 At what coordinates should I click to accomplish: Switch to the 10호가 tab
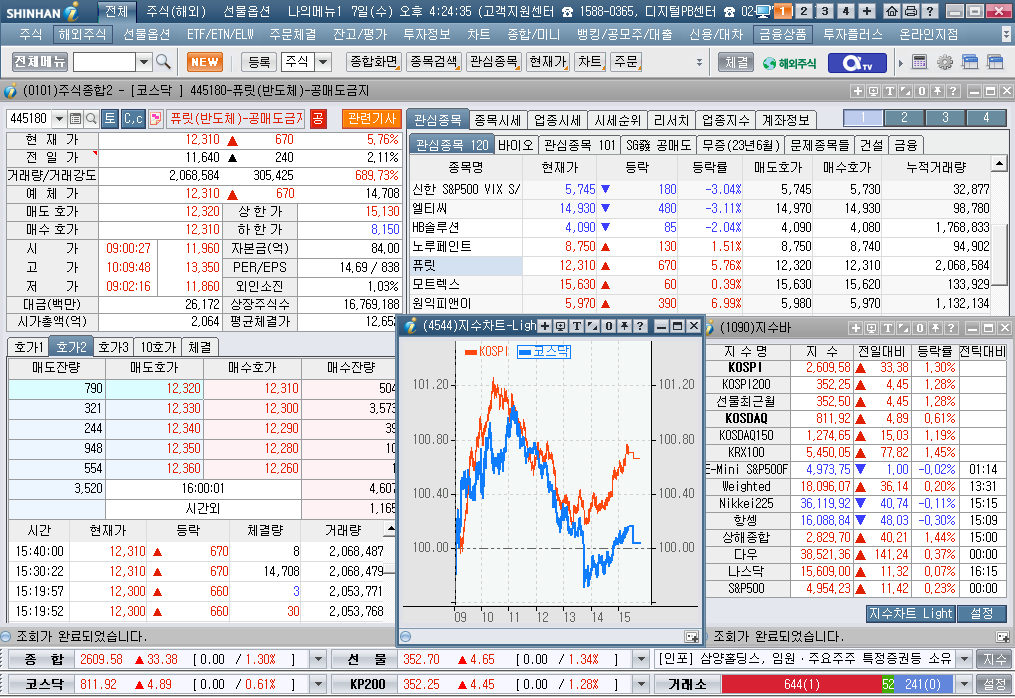(158, 347)
